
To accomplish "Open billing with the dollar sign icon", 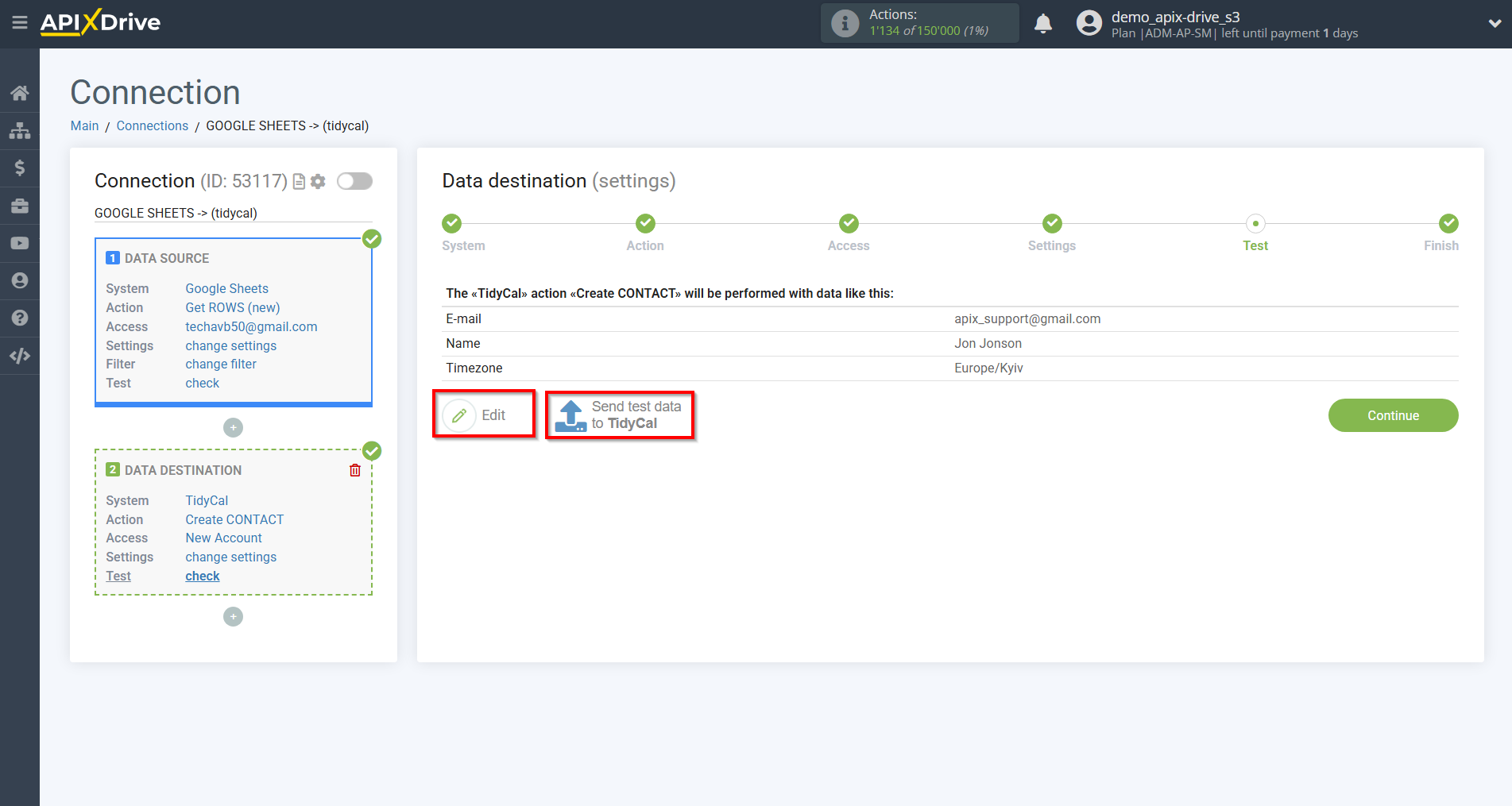I will click(20, 168).
